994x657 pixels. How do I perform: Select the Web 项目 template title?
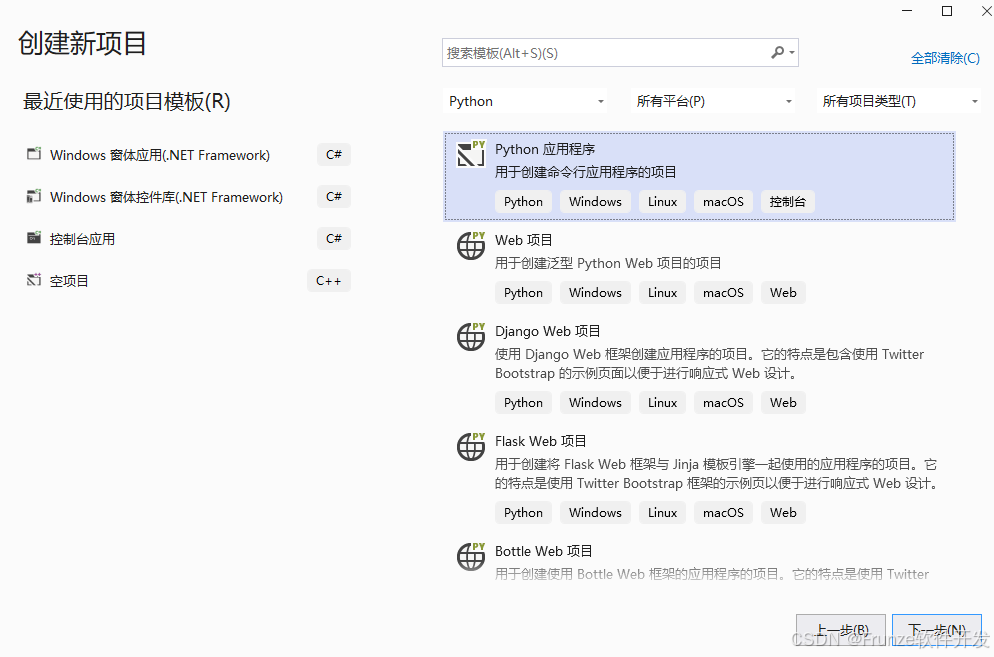click(524, 240)
